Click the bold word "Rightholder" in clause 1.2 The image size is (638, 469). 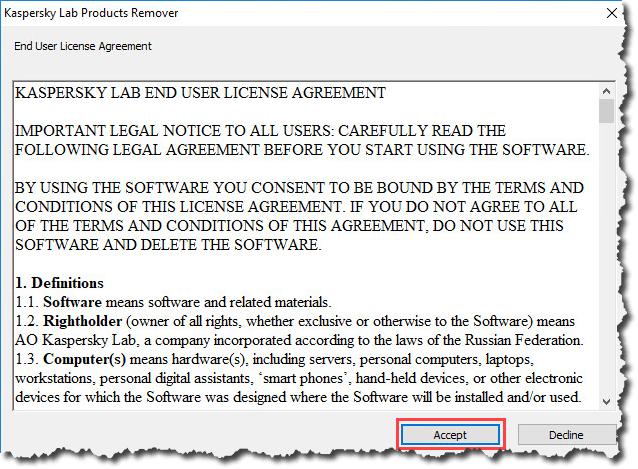point(83,321)
